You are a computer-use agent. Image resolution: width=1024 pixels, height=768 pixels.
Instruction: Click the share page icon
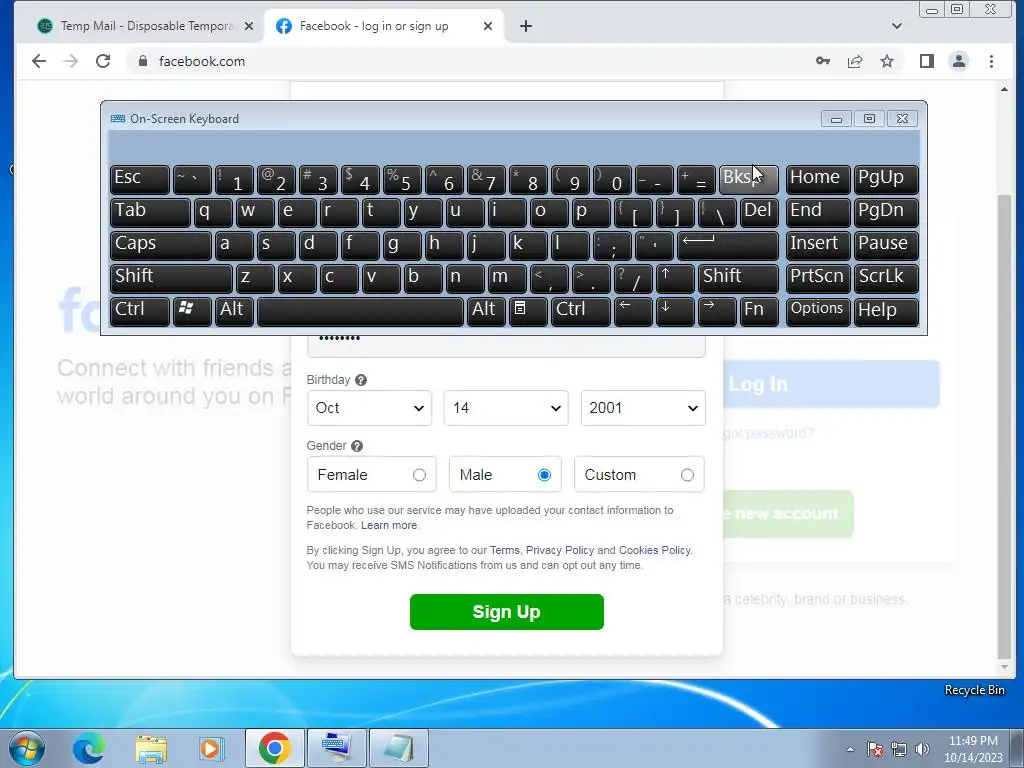click(854, 61)
